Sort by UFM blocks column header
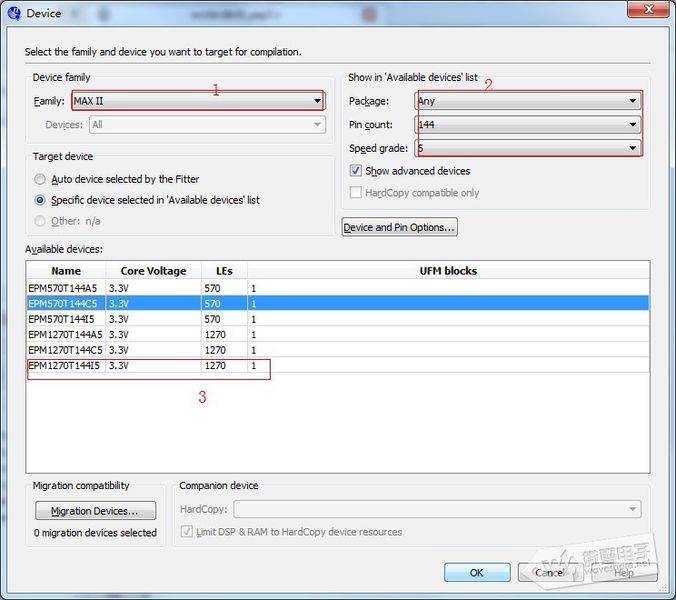 [448, 271]
